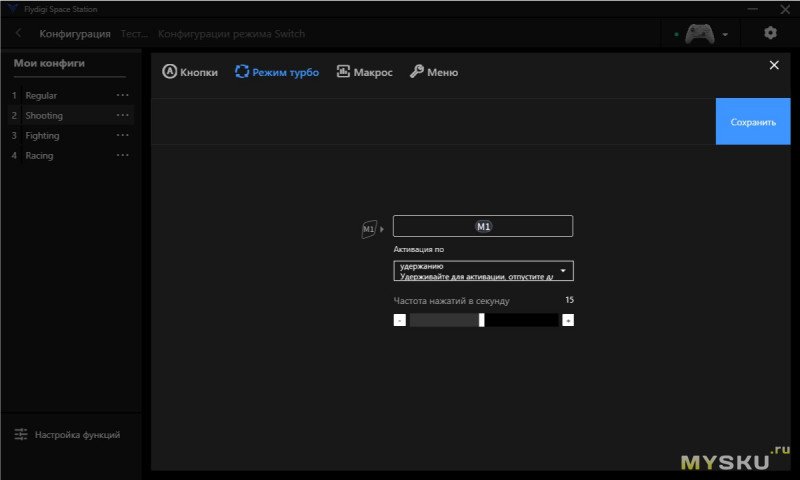The height and width of the screenshot is (480, 800).
Task: Click the Сохранить button
Action: pyautogui.click(x=753, y=121)
